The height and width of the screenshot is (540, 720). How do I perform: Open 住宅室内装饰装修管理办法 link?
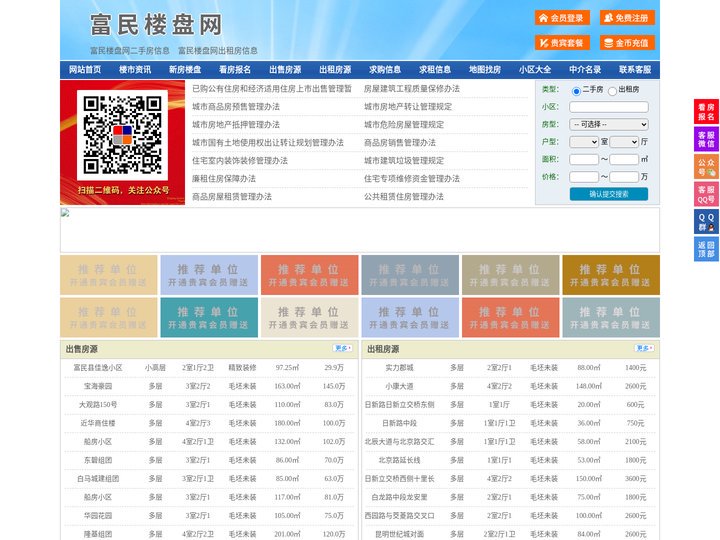[240, 161]
